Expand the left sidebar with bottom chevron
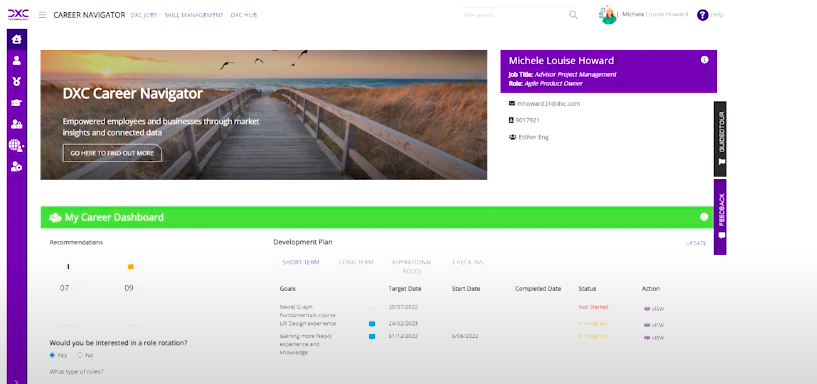The width and height of the screenshot is (817, 384). pyautogui.click(x=17, y=381)
